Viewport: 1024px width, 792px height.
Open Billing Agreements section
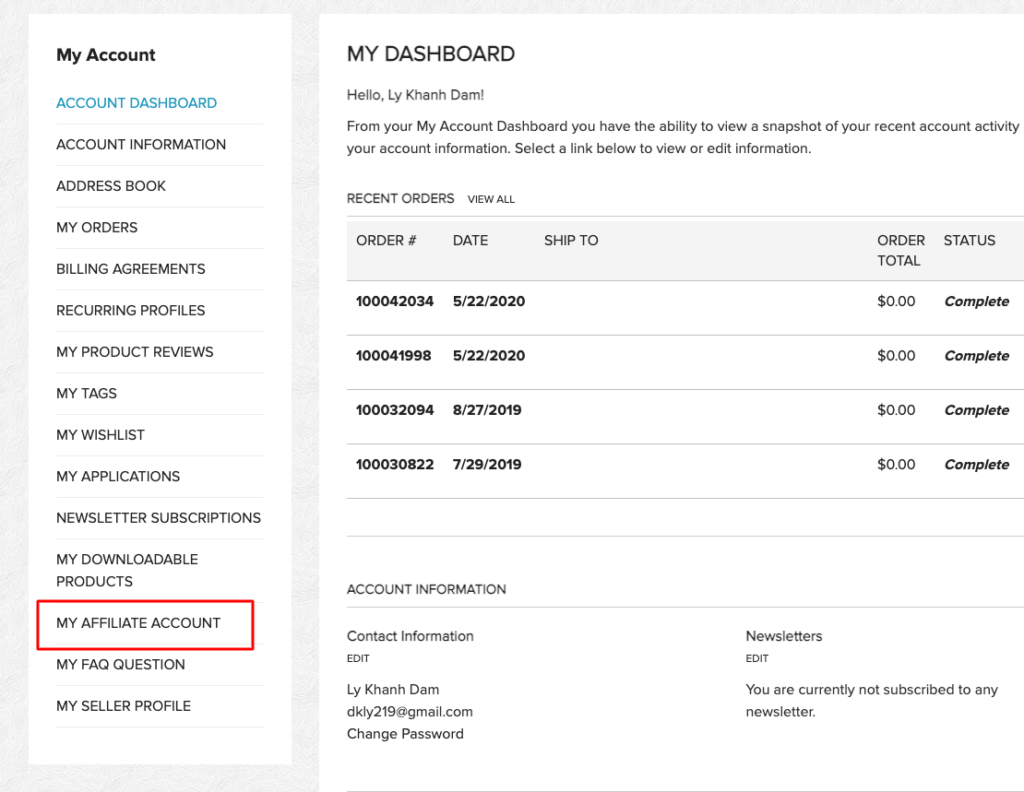[x=130, y=269]
